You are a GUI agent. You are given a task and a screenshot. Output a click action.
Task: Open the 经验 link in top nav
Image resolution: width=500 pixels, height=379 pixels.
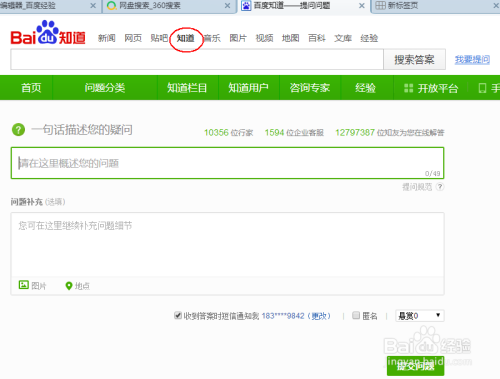point(369,38)
